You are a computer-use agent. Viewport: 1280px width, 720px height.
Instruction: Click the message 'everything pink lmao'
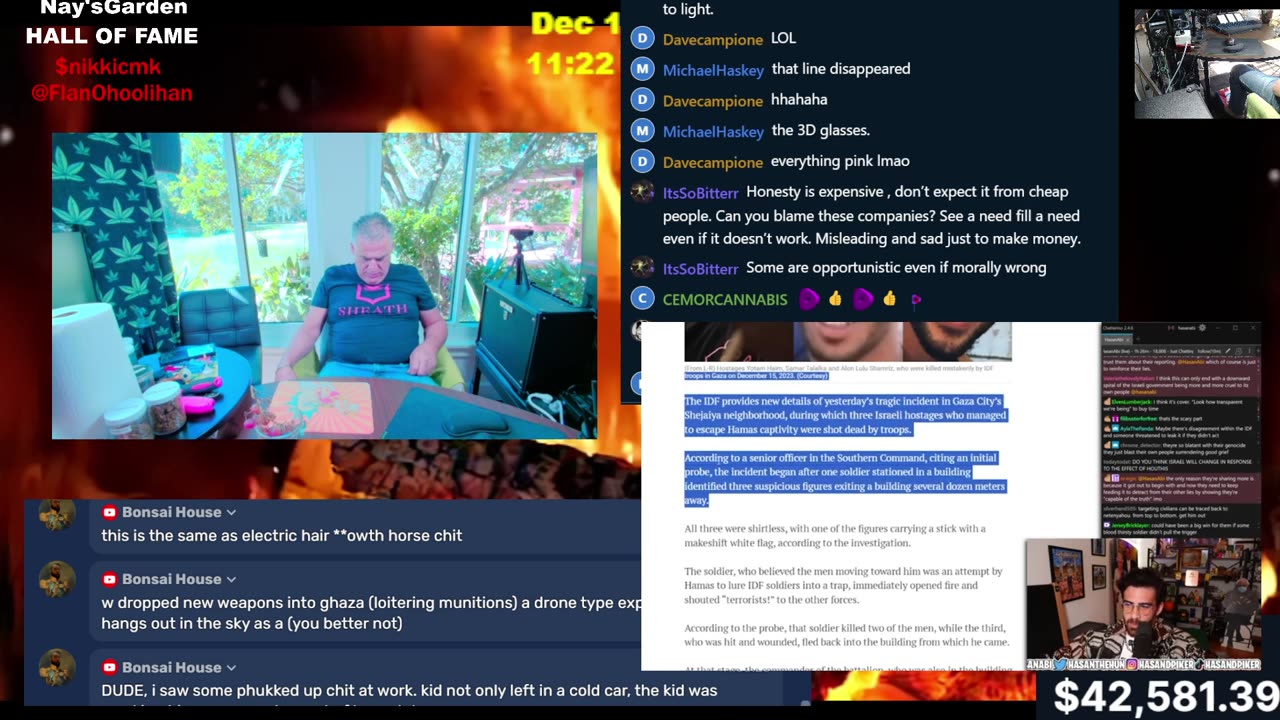coord(840,161)
